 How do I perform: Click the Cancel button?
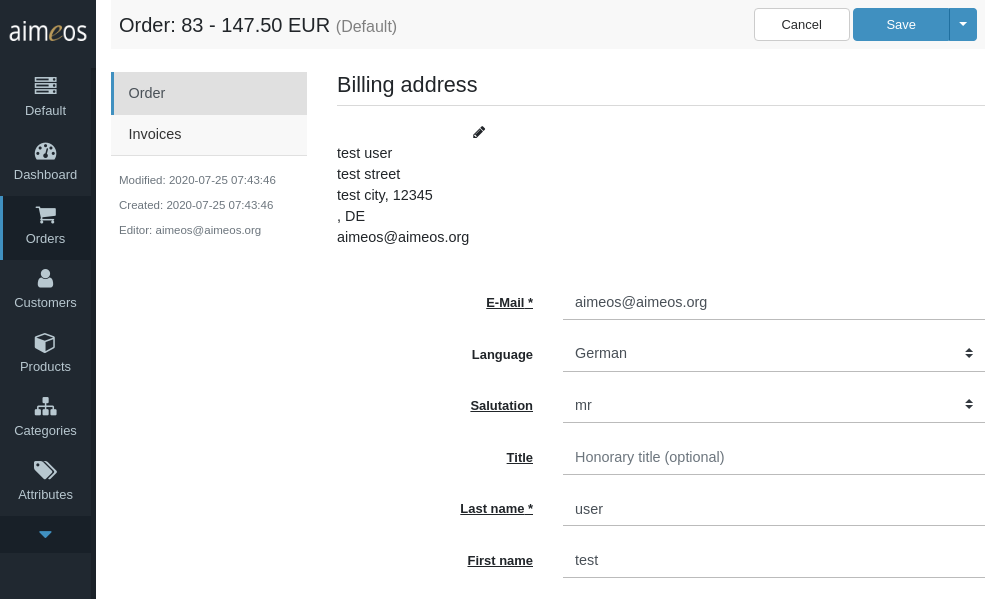(x=802, y=24)
